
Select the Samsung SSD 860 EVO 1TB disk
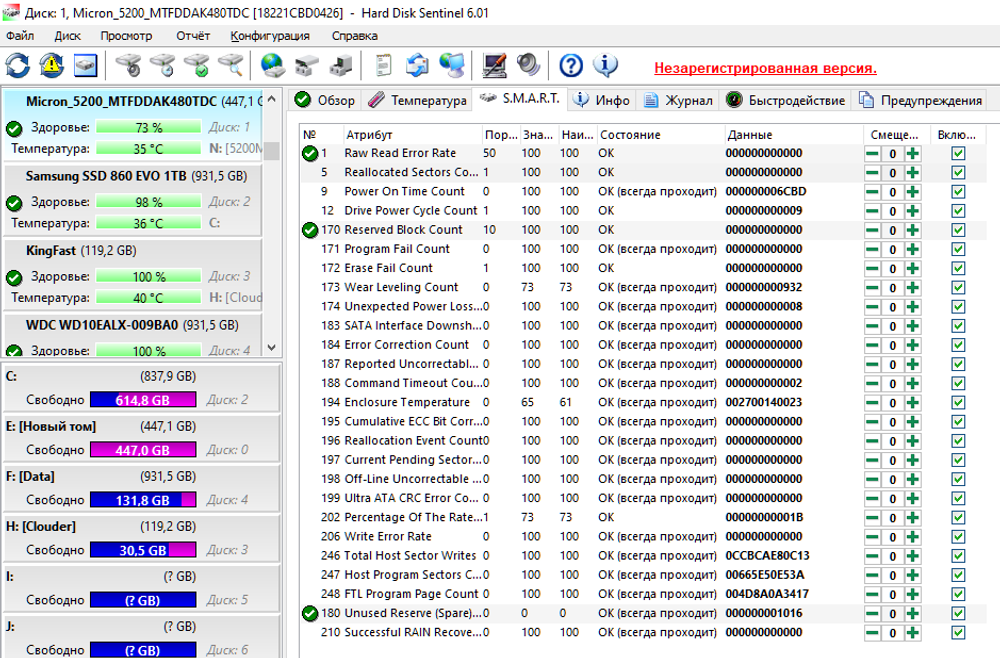click(133, 201)
